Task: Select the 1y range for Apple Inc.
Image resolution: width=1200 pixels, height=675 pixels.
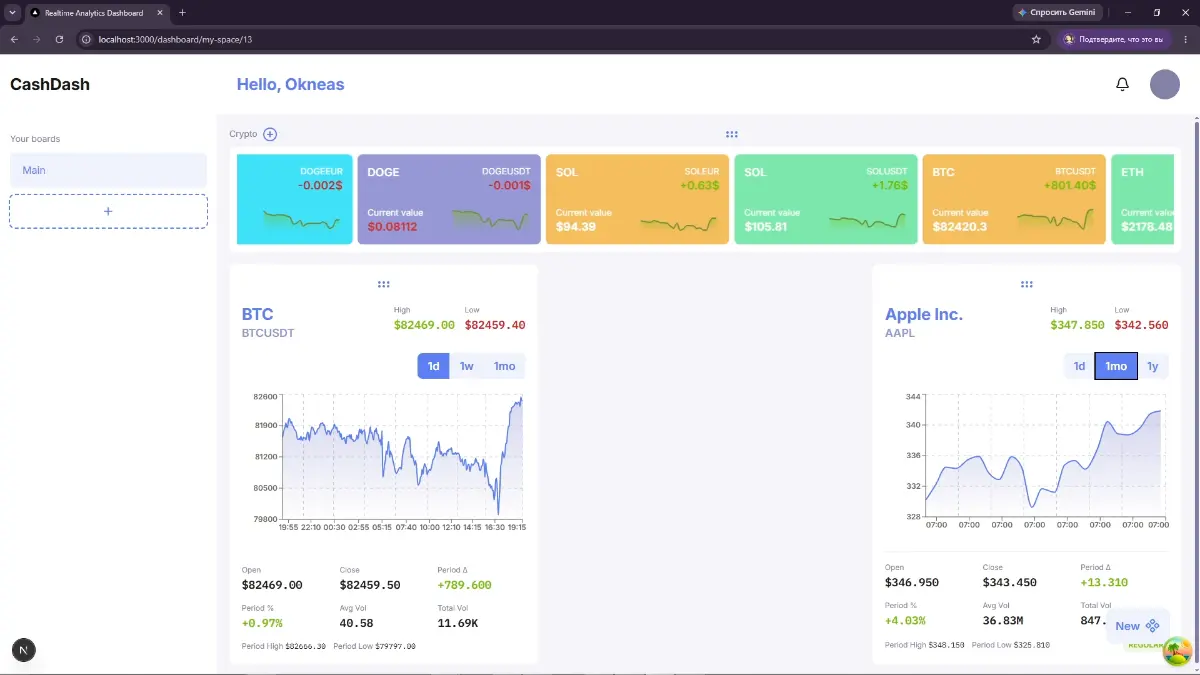Action: [1153, 366]
